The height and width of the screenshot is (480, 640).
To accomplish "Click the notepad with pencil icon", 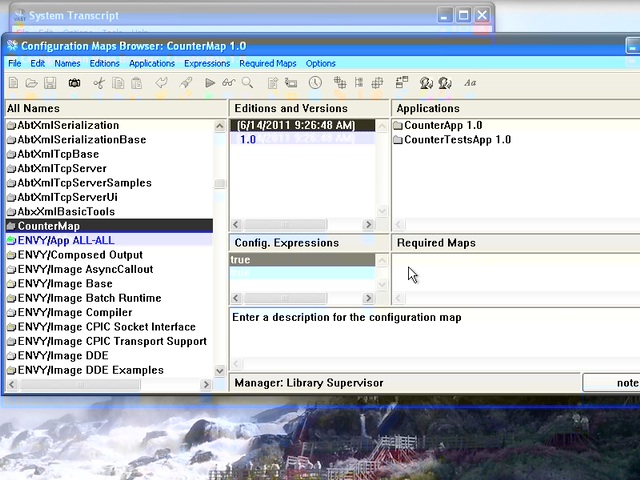I will (x=272, y=83).
